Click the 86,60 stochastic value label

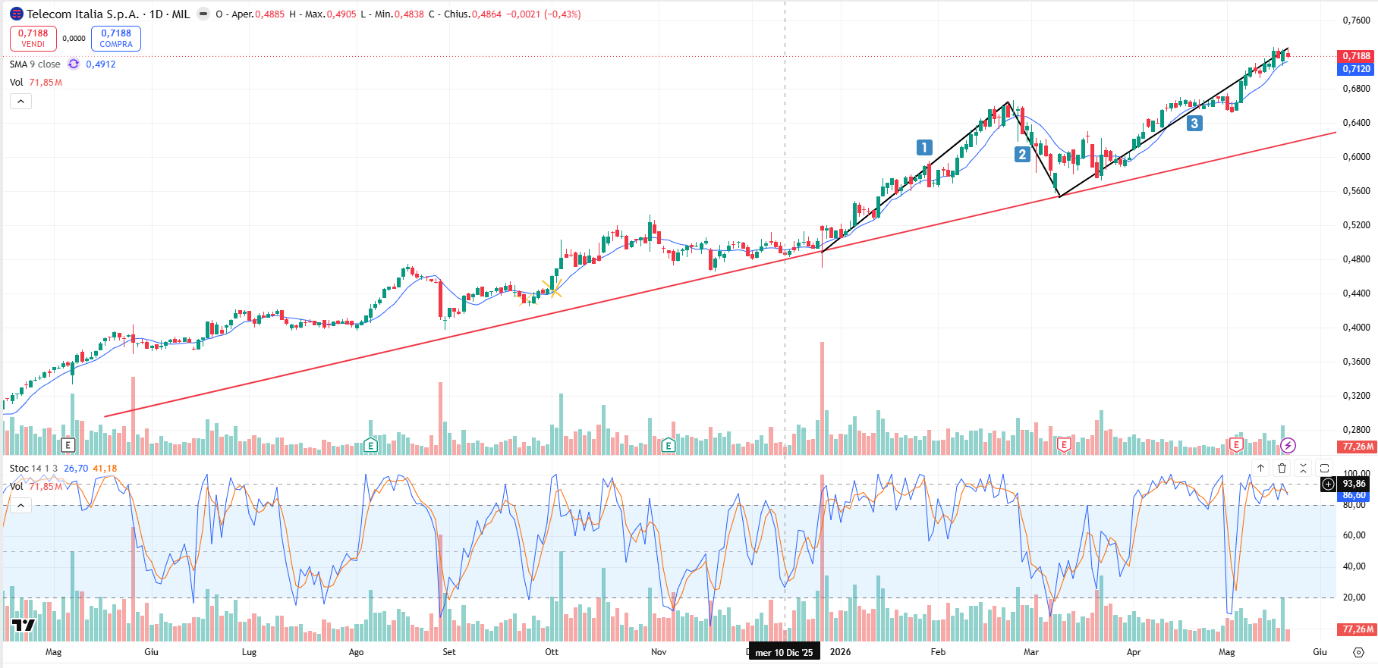1356,494
